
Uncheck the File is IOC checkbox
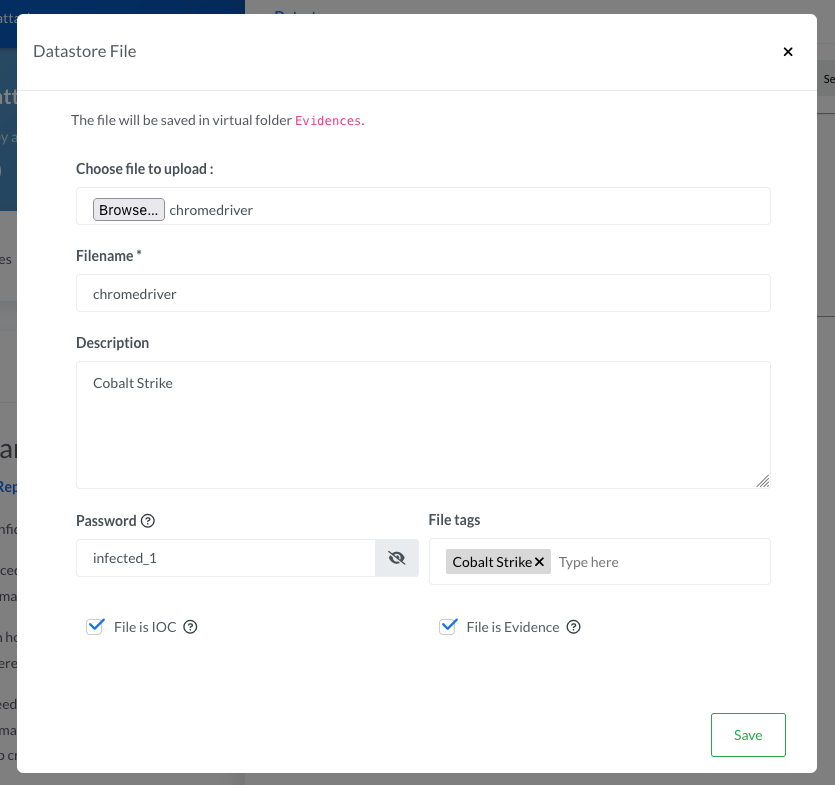click(x=96, y=627)
